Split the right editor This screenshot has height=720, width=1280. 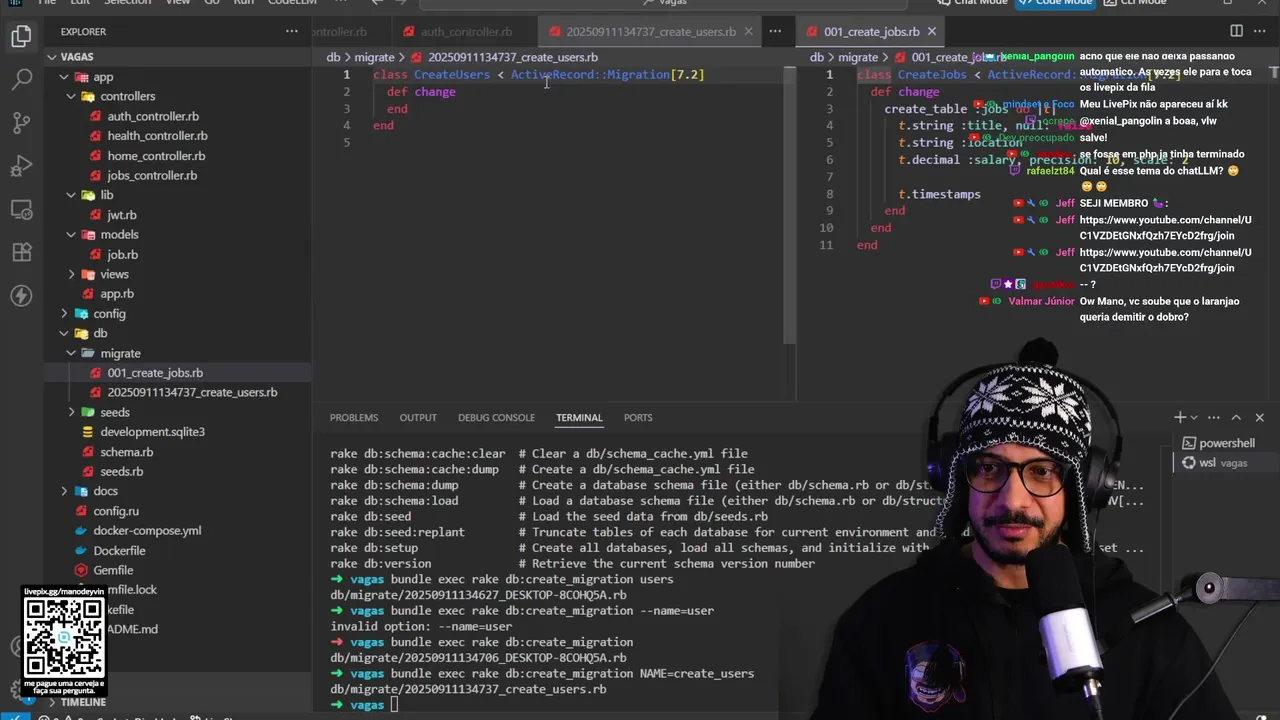[1236, 31]
